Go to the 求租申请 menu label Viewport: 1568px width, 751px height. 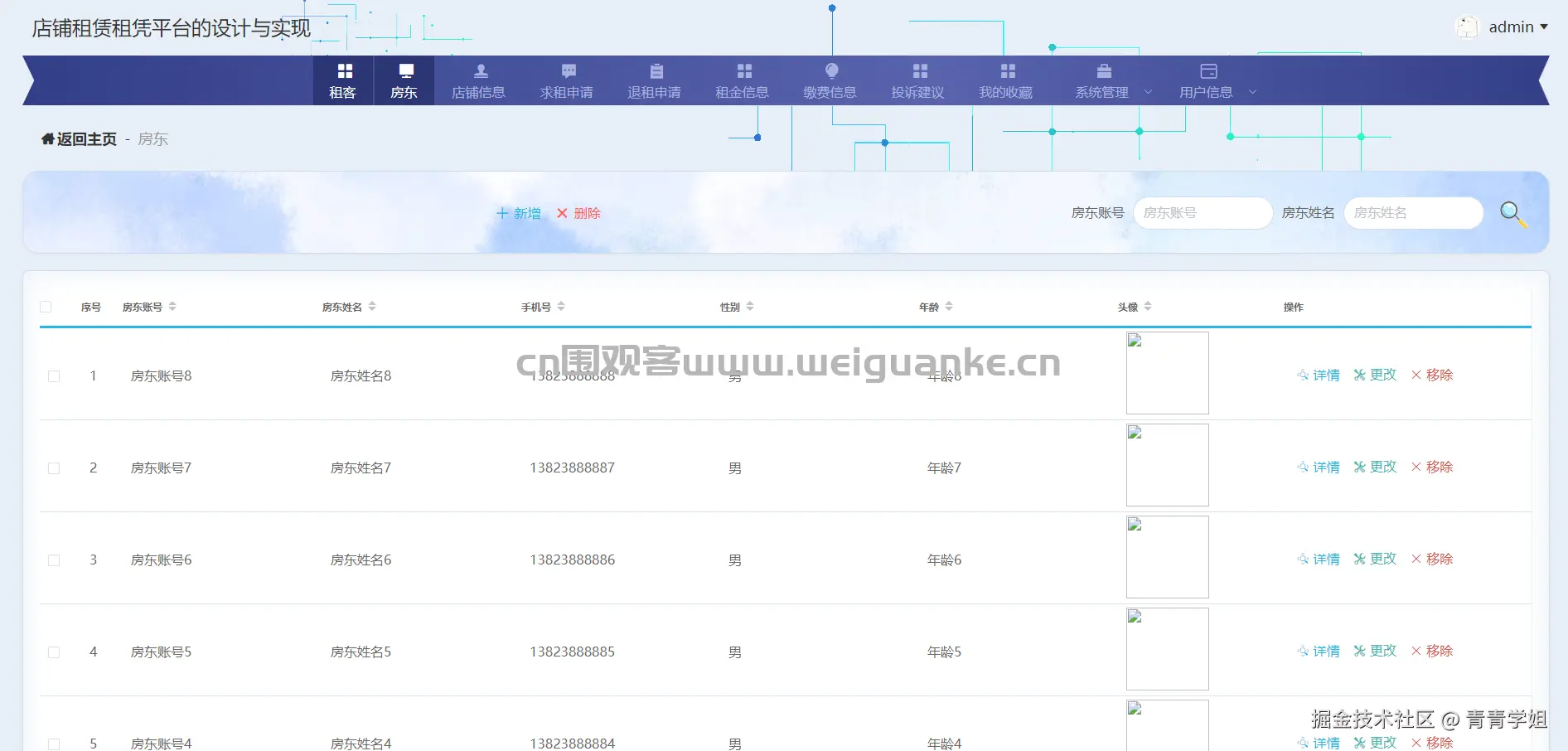point(567,93)
